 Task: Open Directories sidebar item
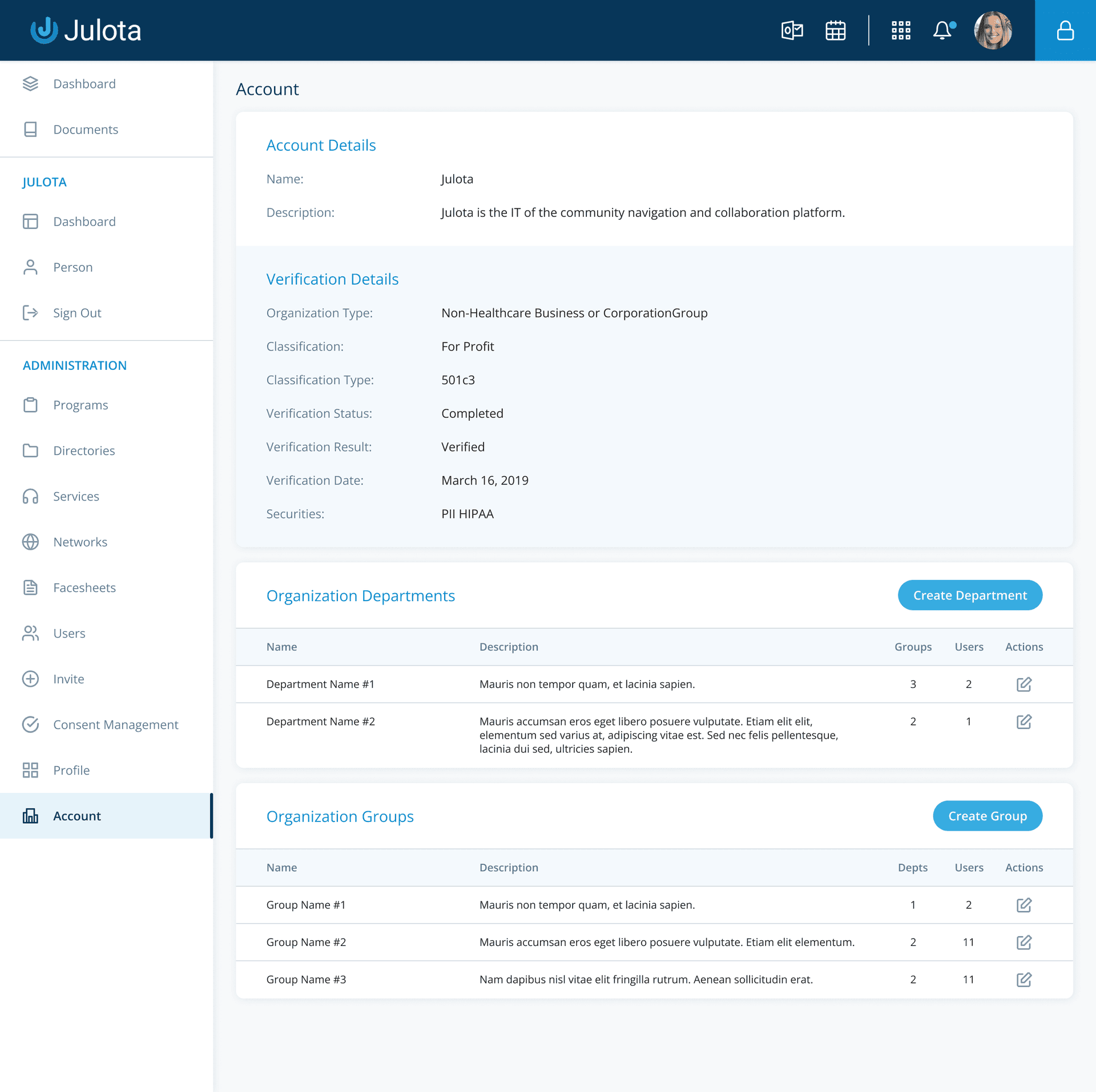point(106,450)
